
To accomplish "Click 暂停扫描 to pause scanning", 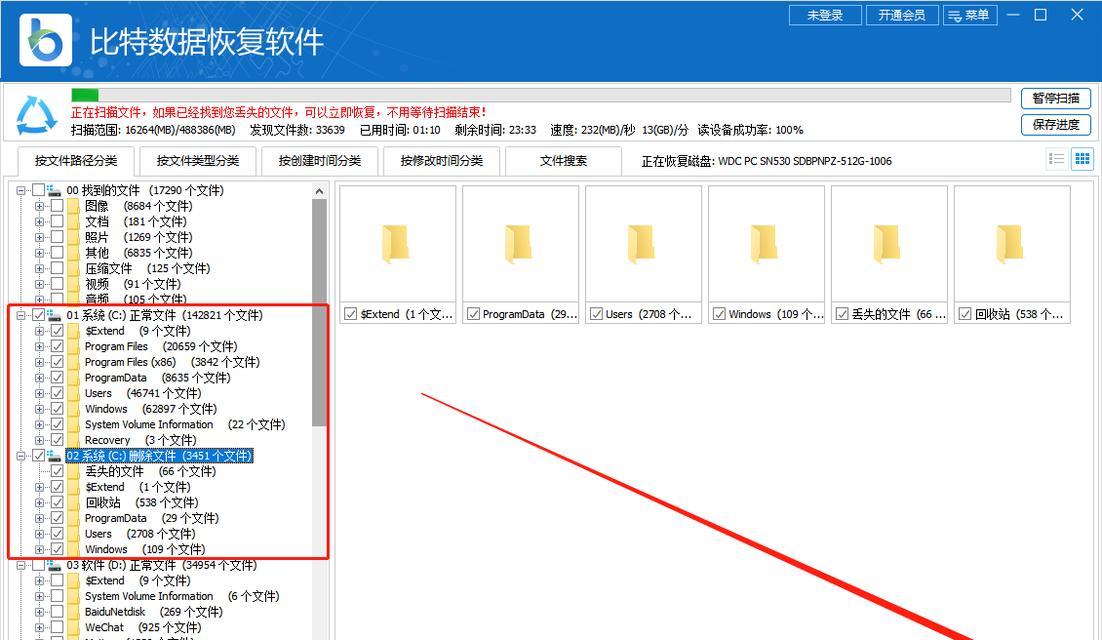I will [1056, 98].
